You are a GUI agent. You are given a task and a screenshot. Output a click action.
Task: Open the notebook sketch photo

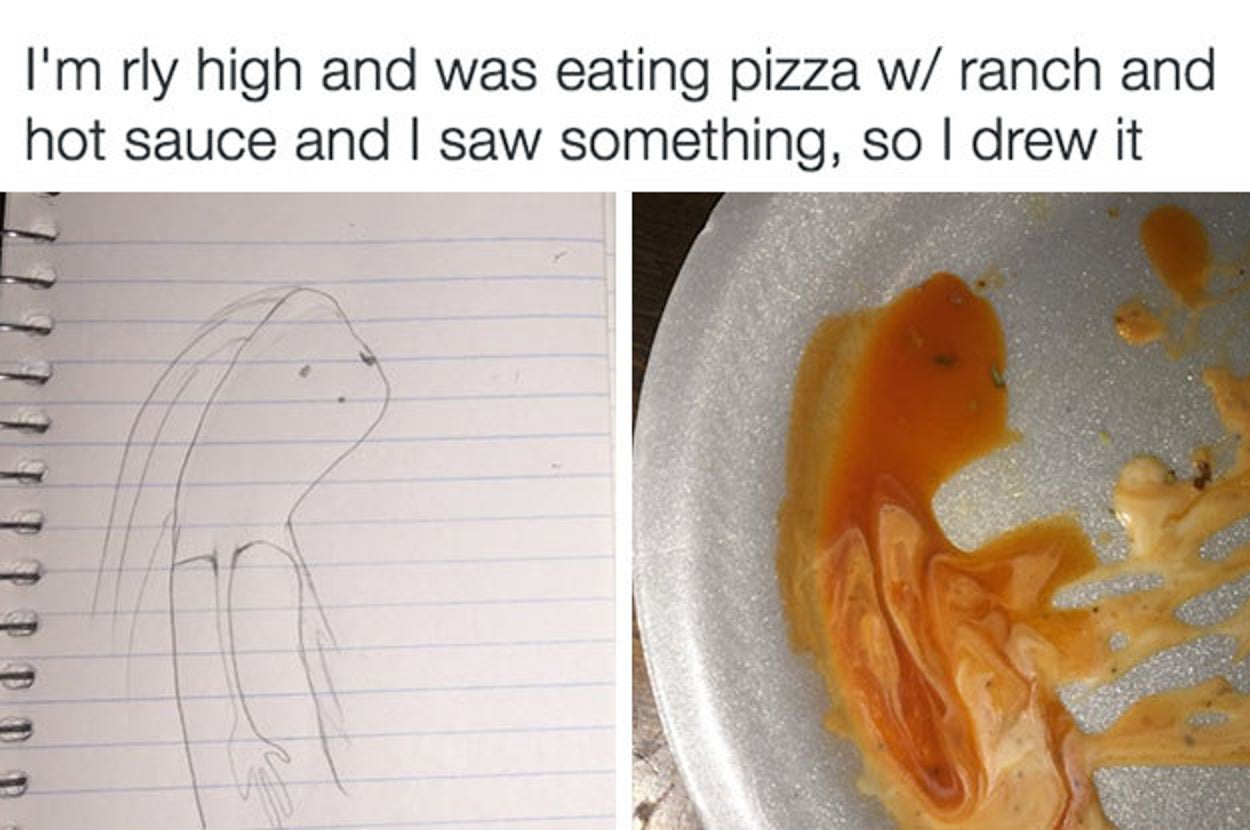(x=308, y=510)
